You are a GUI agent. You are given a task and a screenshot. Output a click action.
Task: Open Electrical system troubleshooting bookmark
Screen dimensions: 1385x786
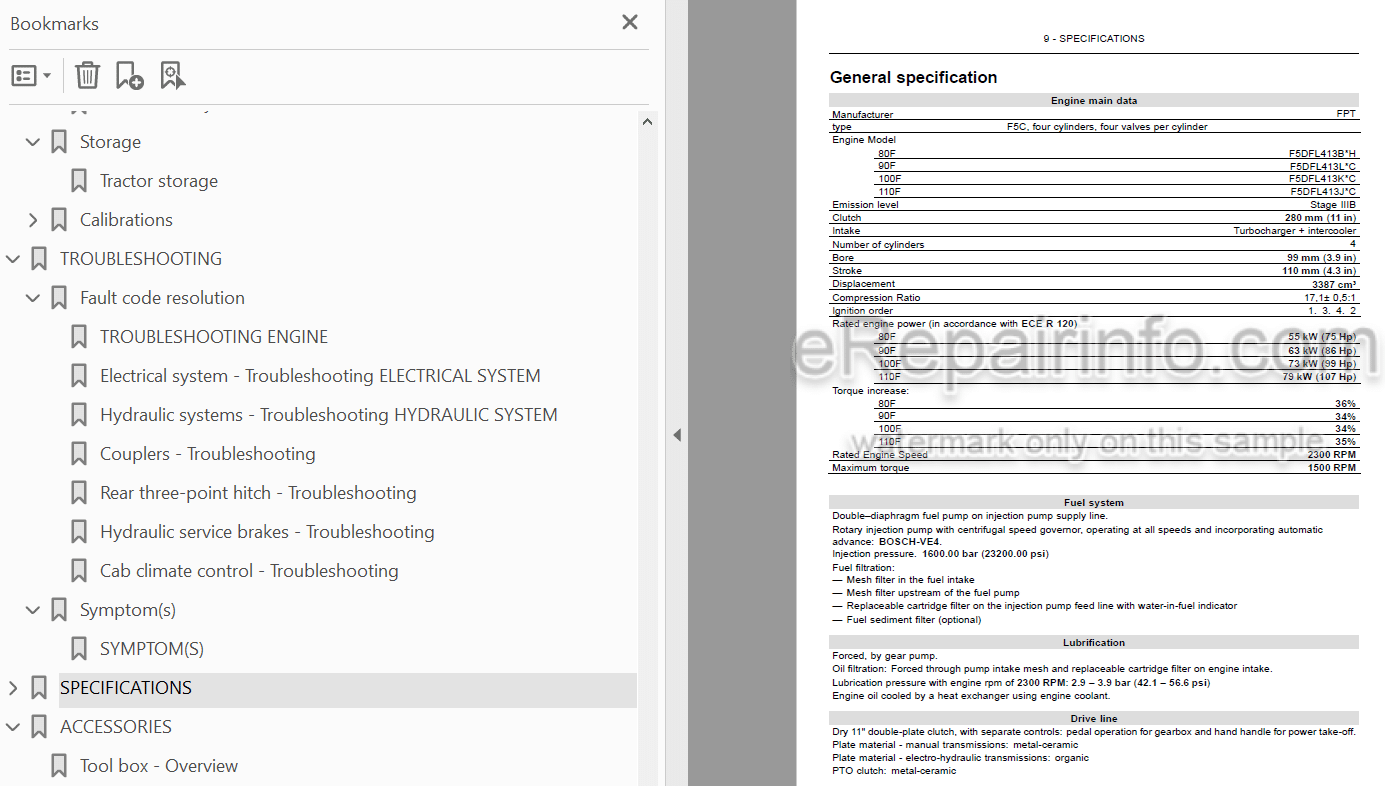point(320,376)
